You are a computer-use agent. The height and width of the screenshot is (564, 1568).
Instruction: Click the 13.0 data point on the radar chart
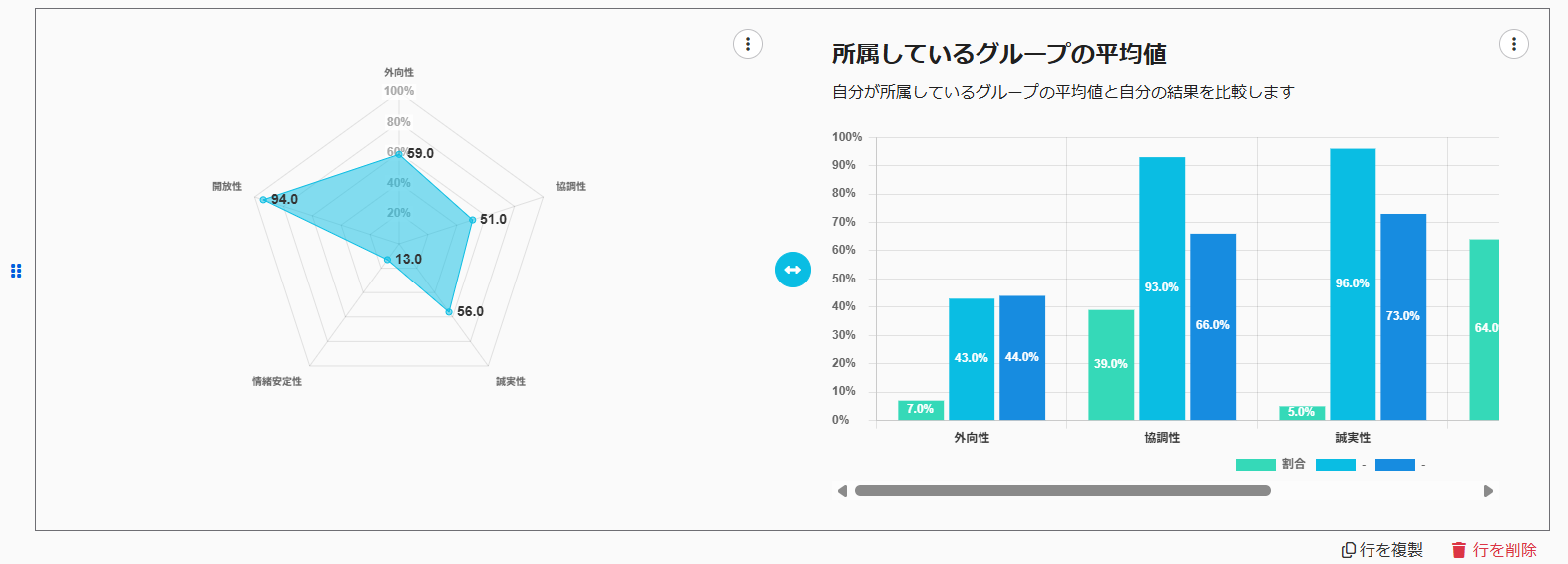[x=387, y=261]
